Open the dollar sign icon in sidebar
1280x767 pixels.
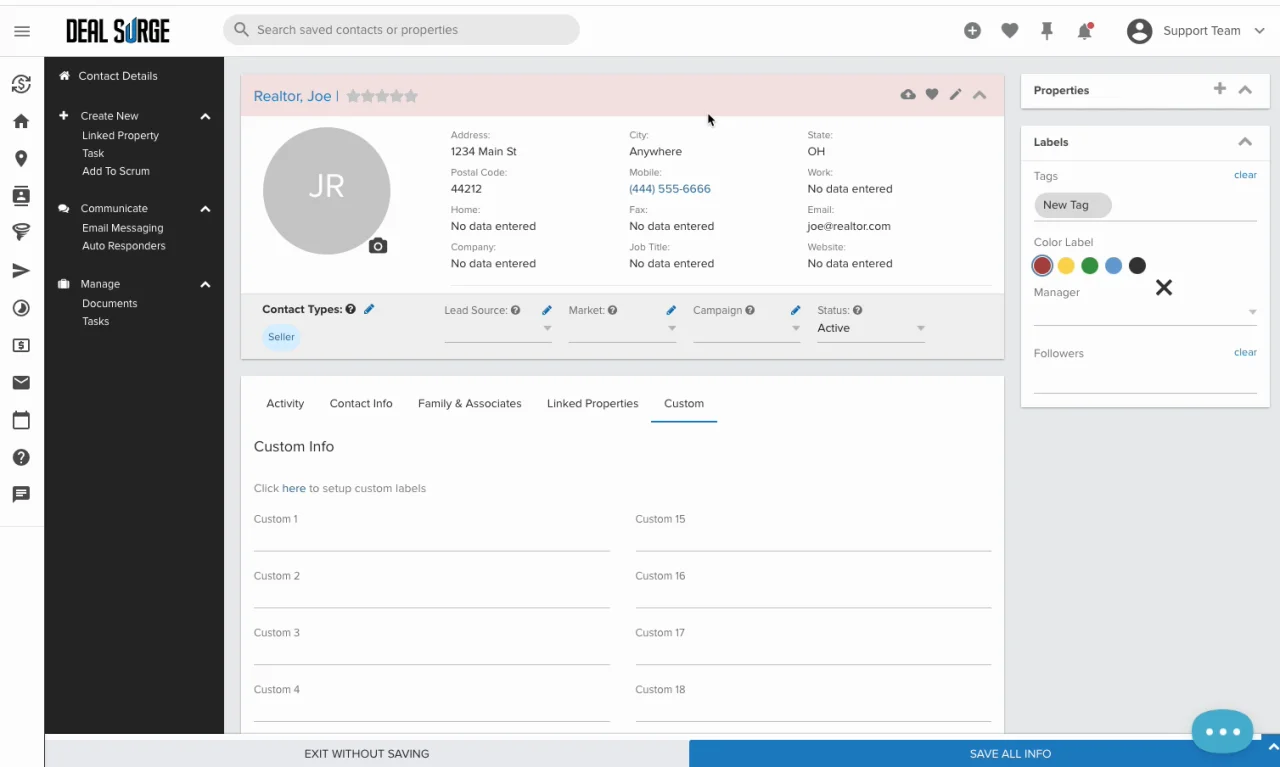[x=21, y=345]
